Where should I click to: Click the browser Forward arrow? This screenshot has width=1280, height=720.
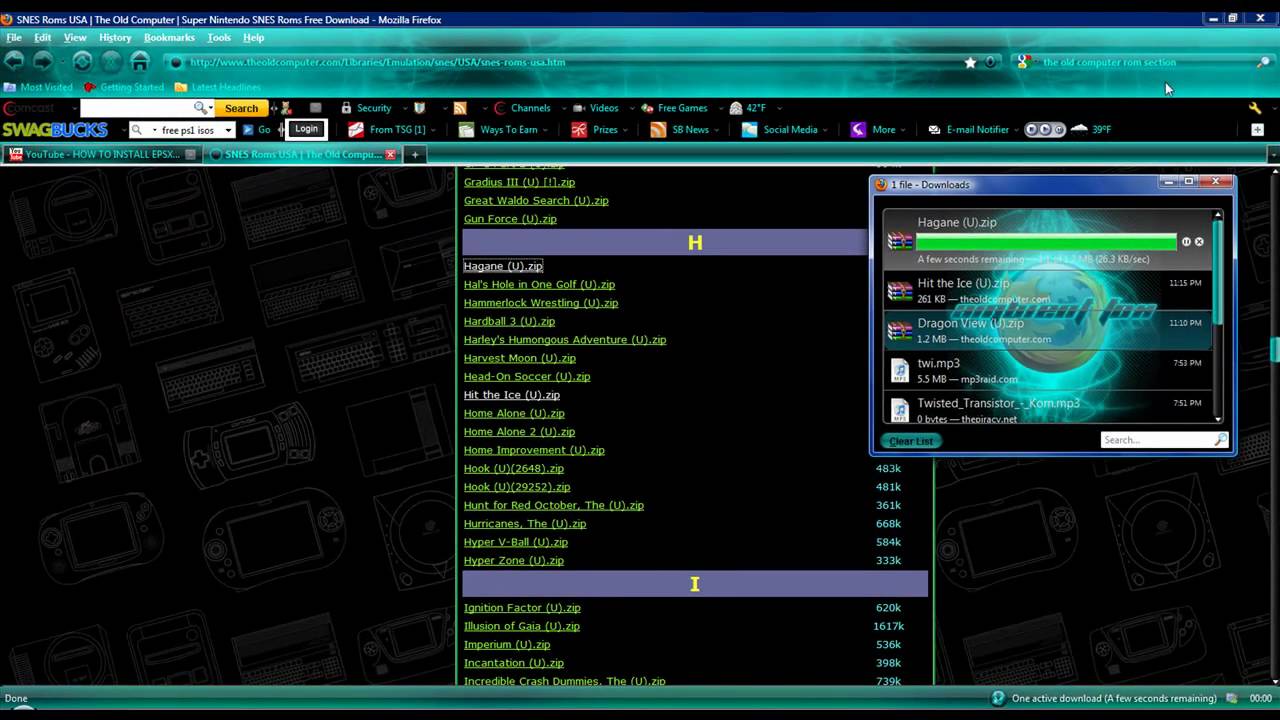(x=43, y=62)
